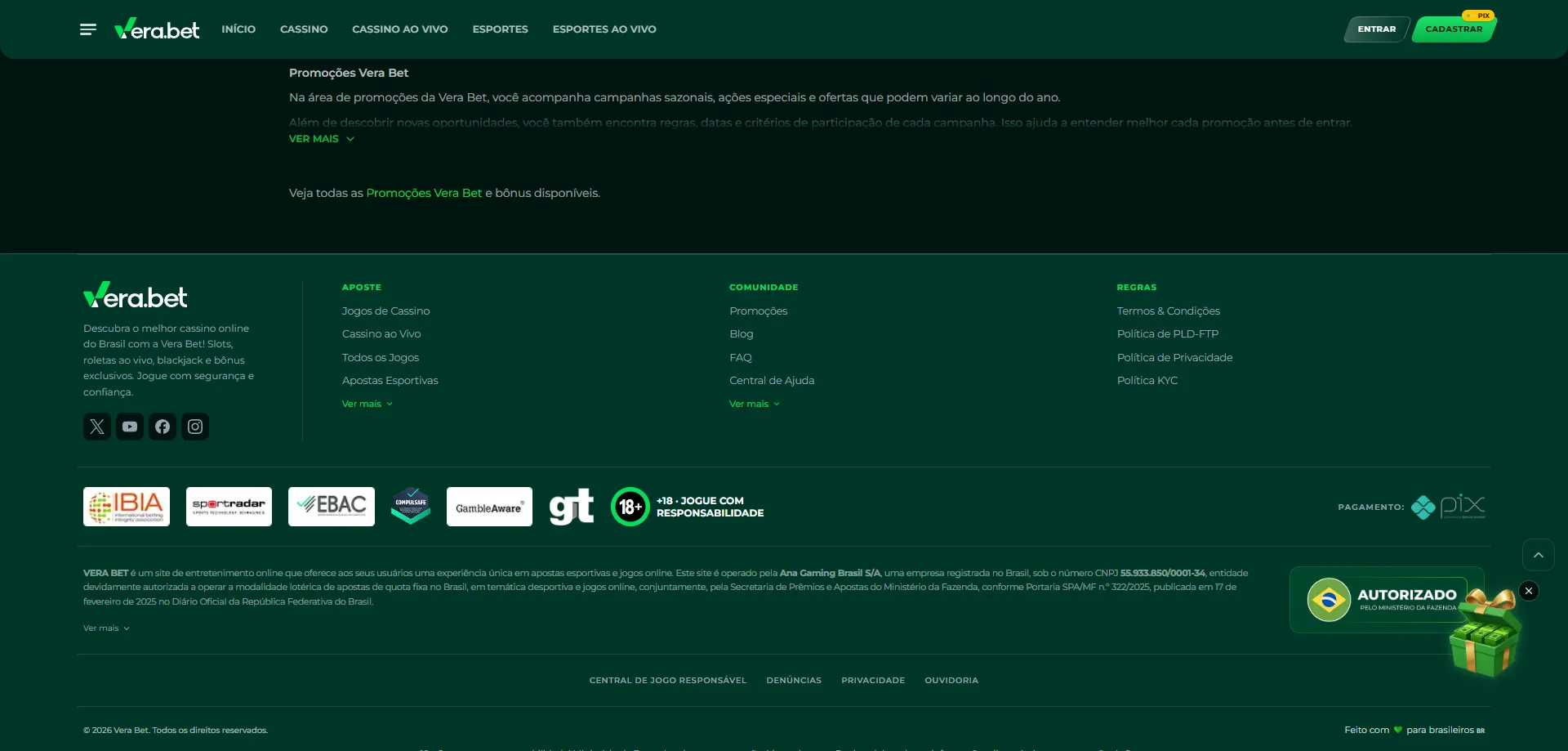1568x751 pixels.
Task: Open OUVIDORIA footer link
Action: (x=951, y=681)
